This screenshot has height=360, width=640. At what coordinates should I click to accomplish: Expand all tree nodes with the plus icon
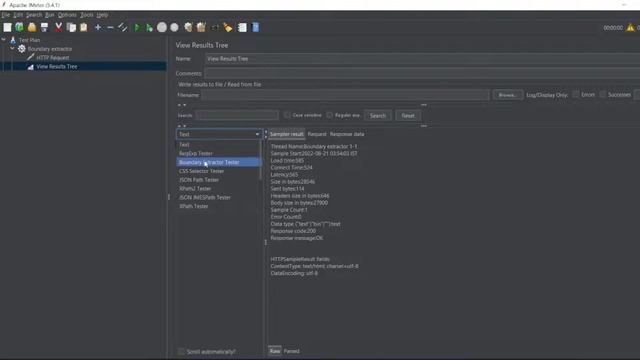[x=98, y=27]
